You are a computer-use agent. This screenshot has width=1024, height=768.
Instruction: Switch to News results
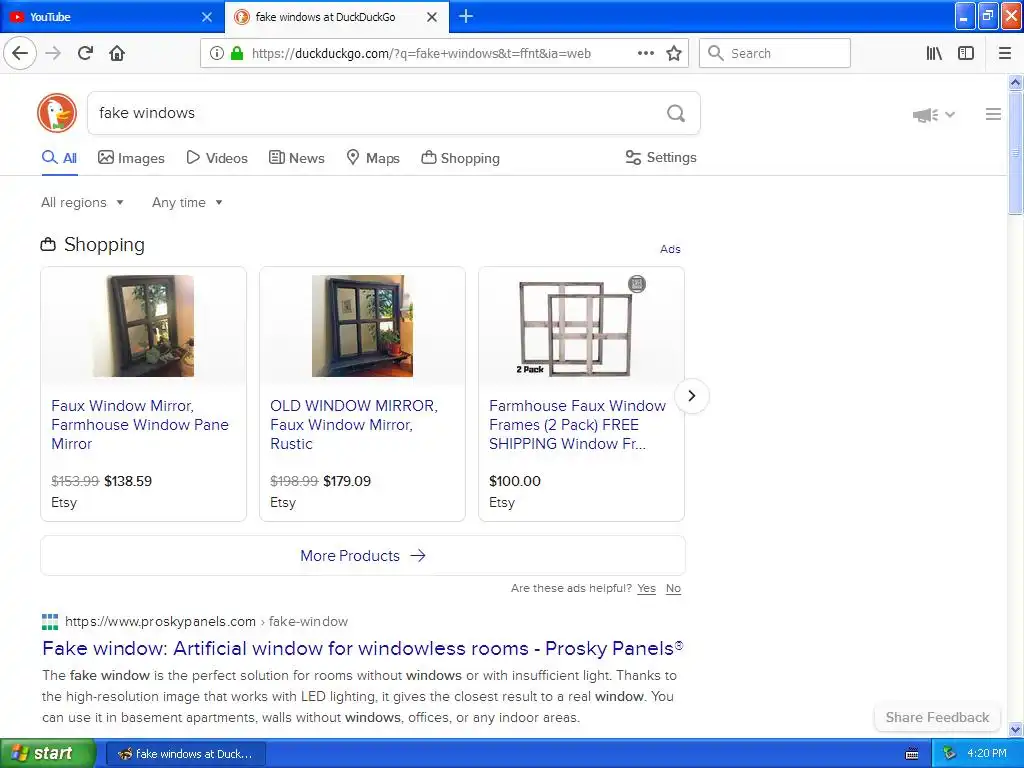pyautogui.click(x=296, y=158)
